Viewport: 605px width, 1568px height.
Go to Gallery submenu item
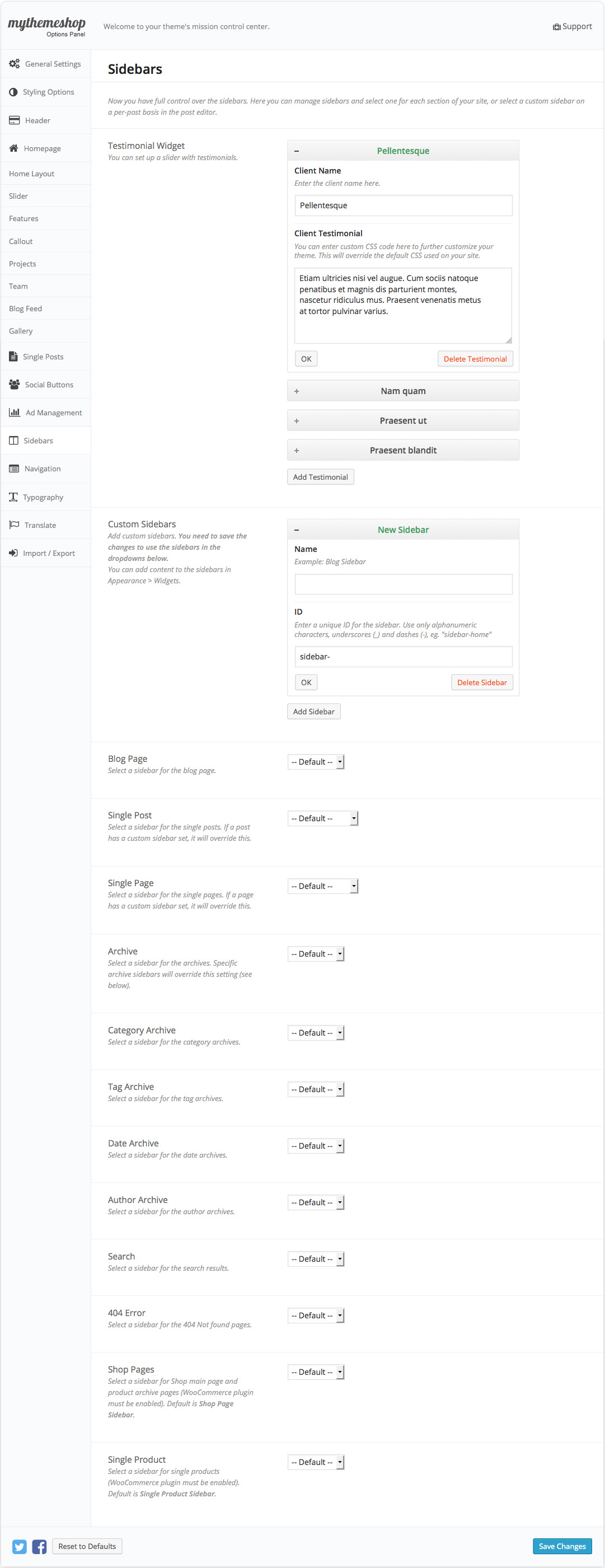46,331
